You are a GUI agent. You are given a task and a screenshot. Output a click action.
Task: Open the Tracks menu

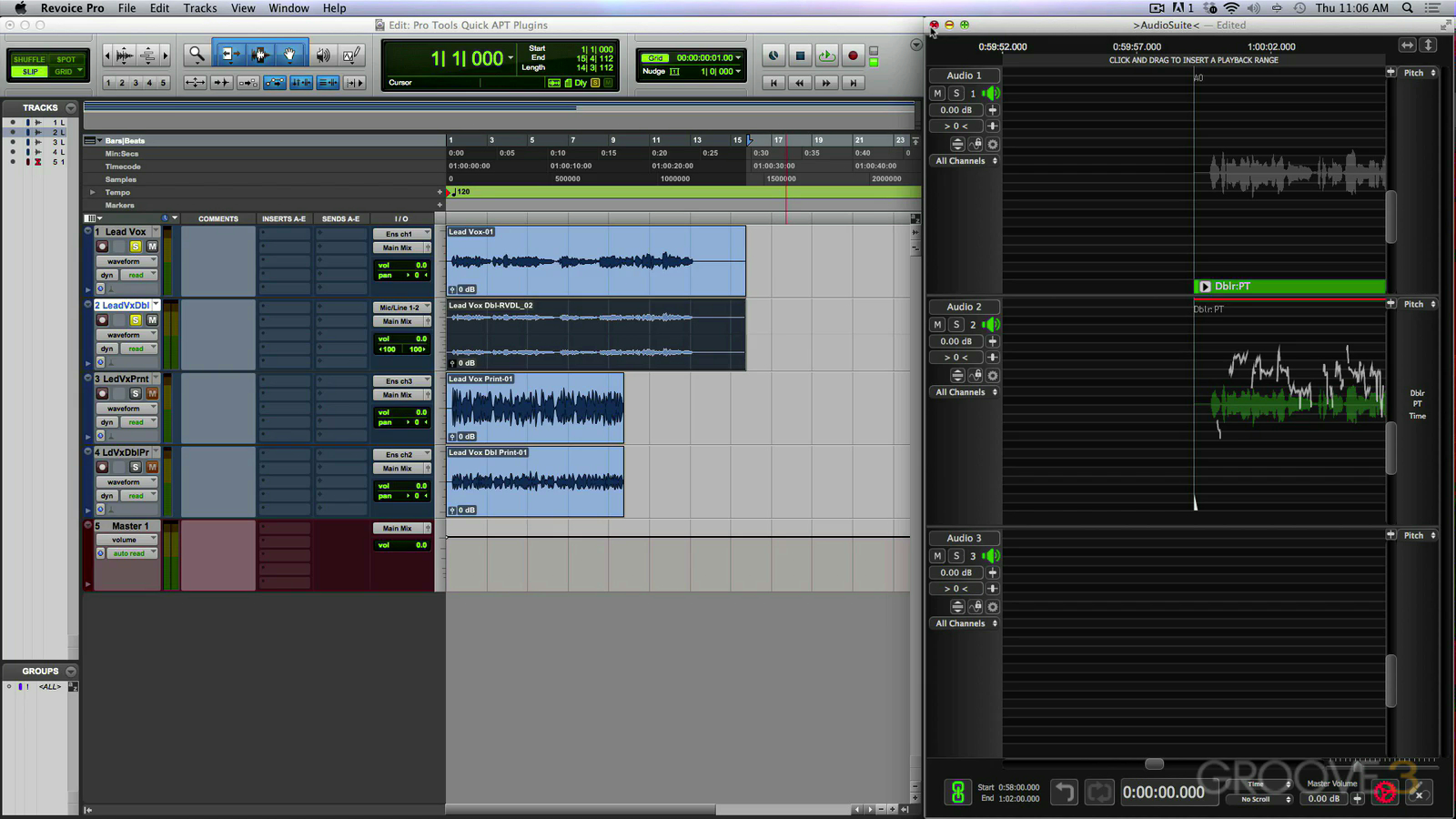[x=200, y=8]
